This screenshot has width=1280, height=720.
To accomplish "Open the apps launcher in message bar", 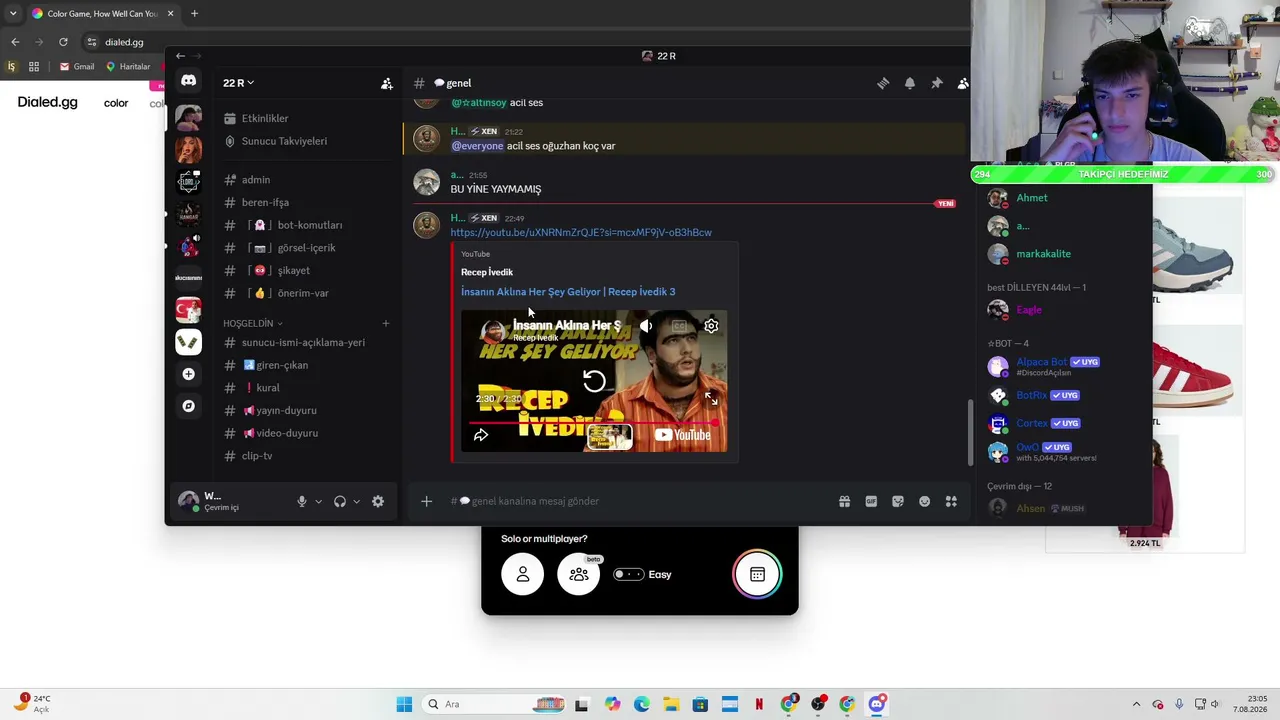I will point(951,501).
